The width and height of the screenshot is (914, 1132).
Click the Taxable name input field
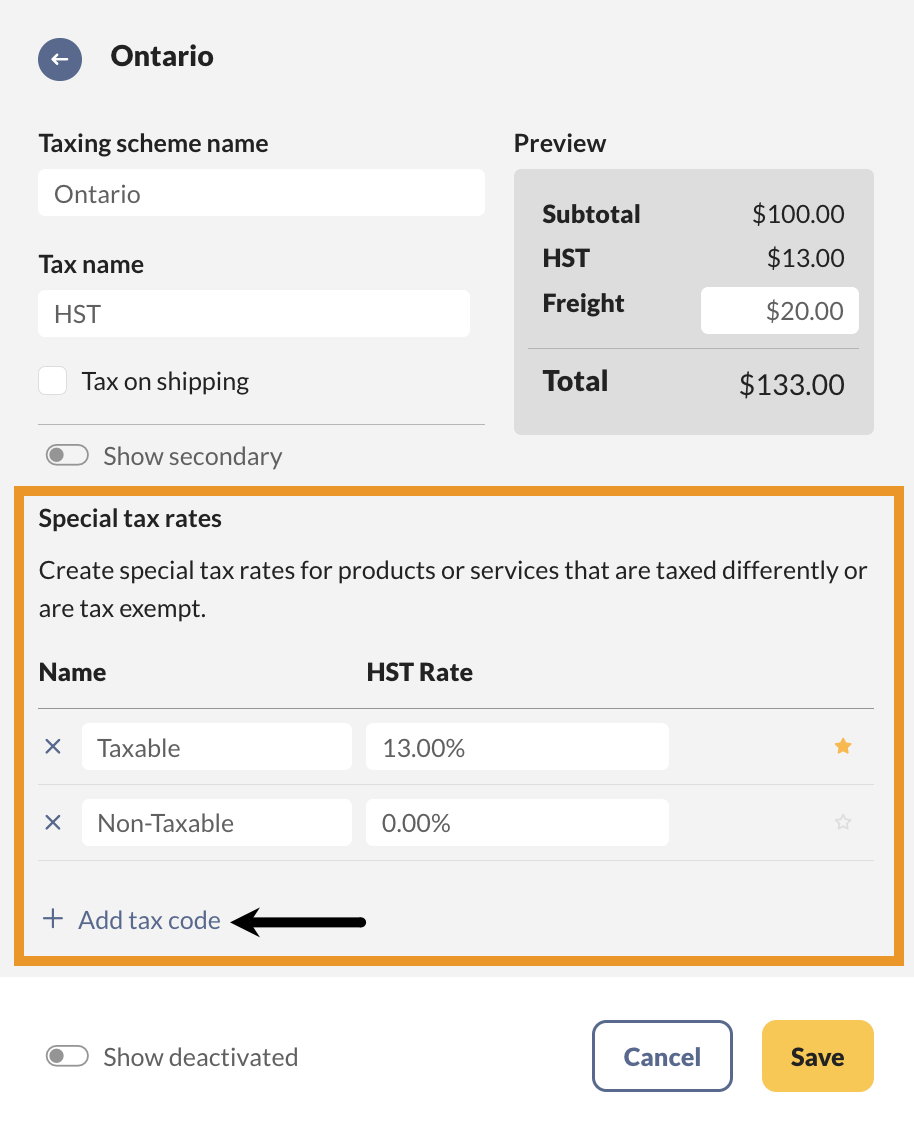pos(216,746)
